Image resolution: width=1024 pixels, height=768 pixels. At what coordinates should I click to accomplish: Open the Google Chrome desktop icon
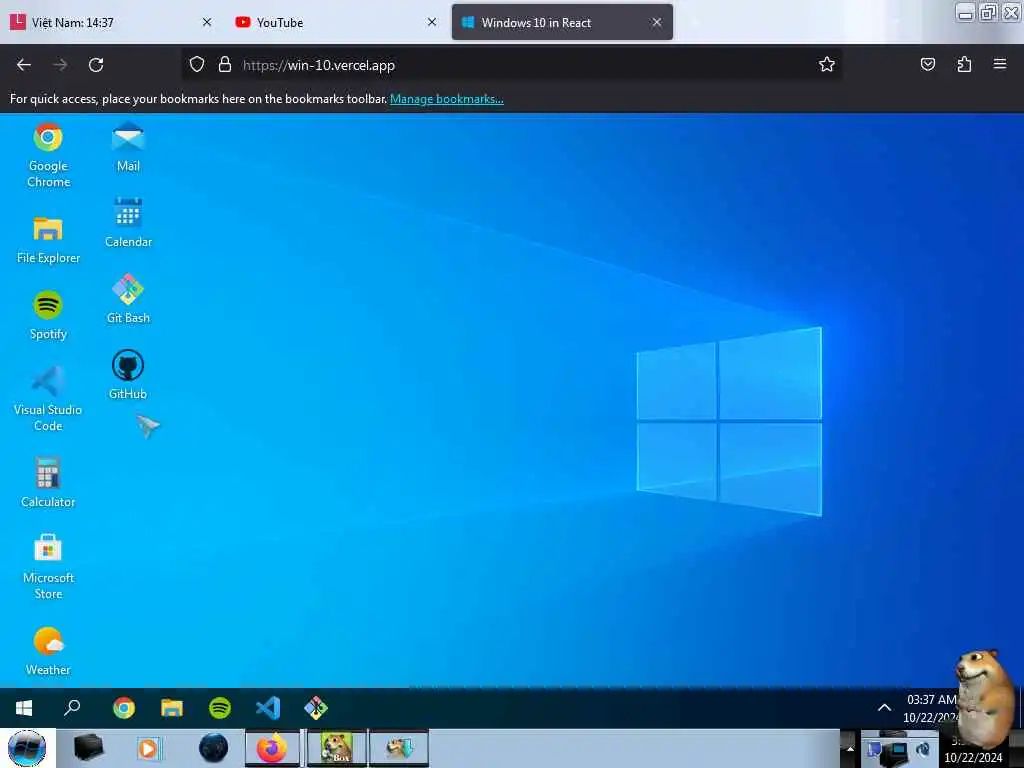coord(48,155)
